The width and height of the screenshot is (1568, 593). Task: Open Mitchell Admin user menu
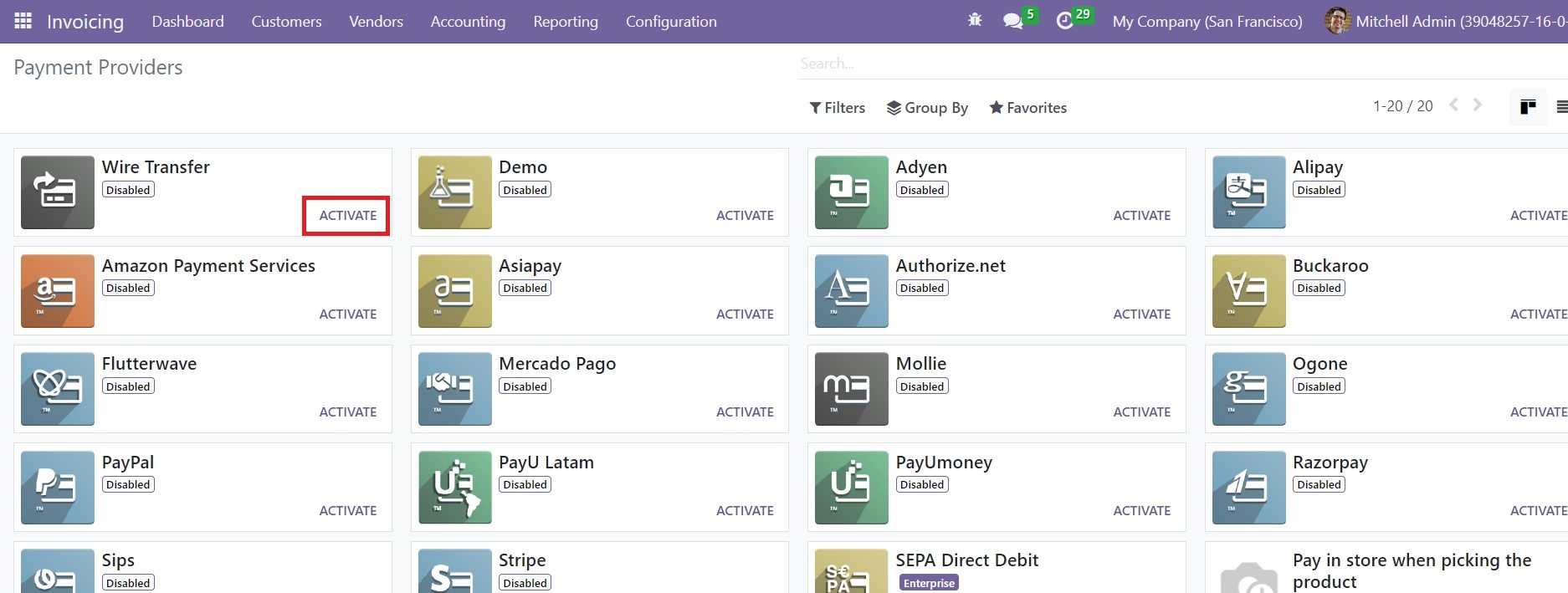point(1446,22)
